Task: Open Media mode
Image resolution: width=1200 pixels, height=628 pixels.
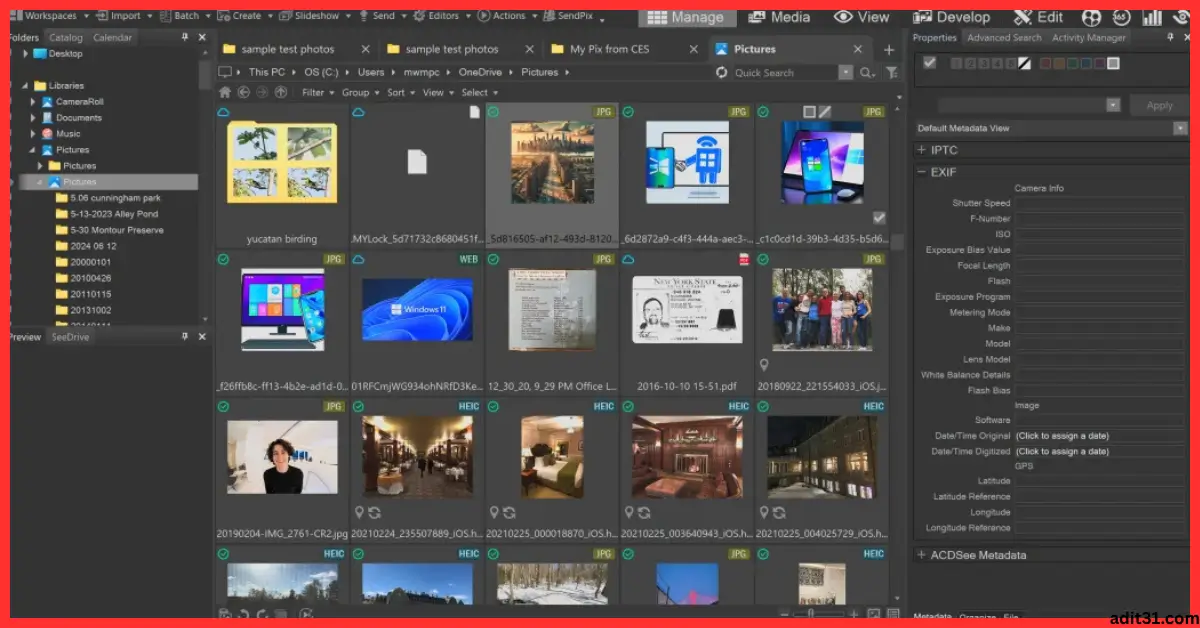Action: (778, 17)
